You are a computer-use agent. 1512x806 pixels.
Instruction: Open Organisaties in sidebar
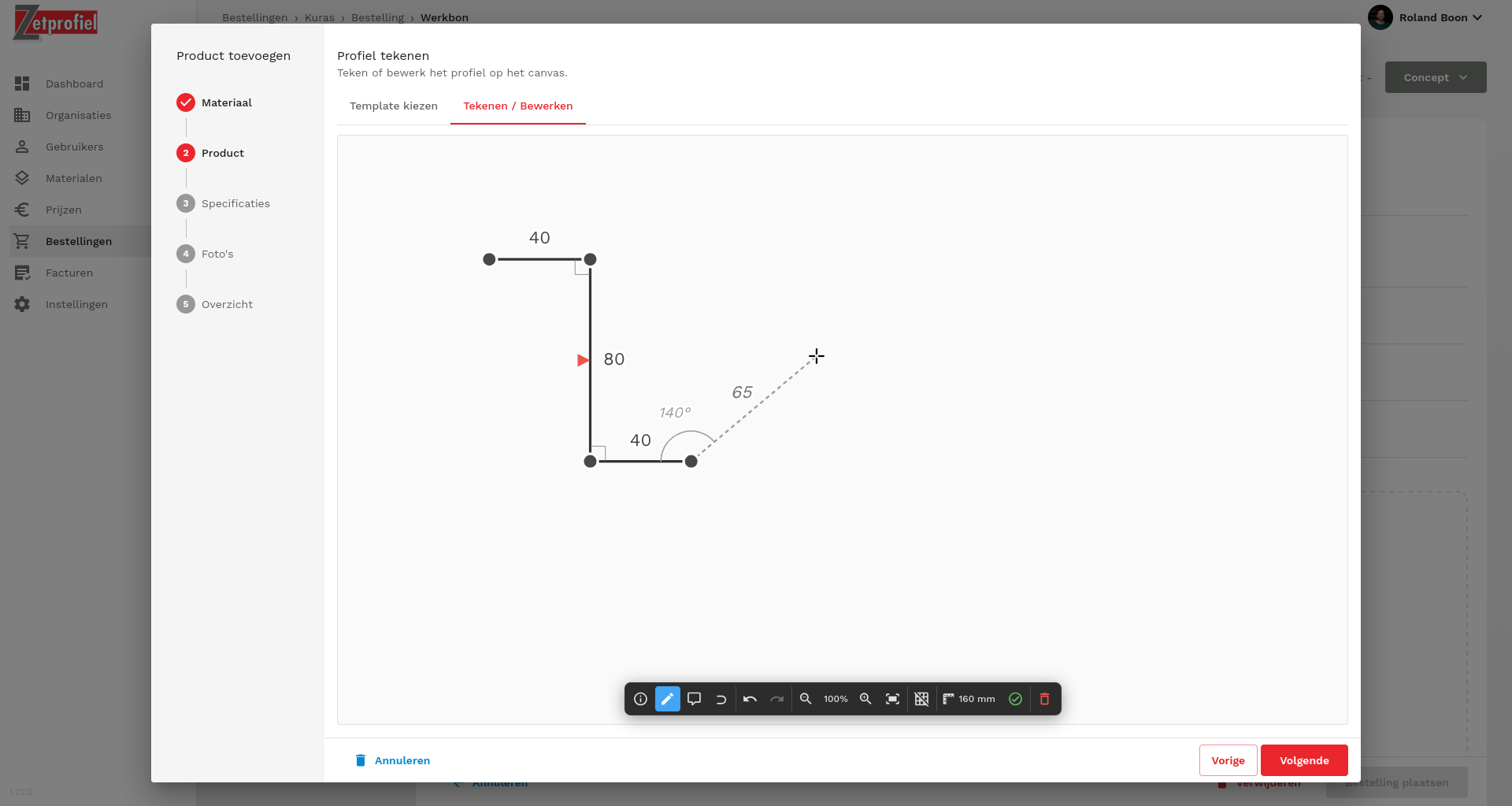[78, 115]
